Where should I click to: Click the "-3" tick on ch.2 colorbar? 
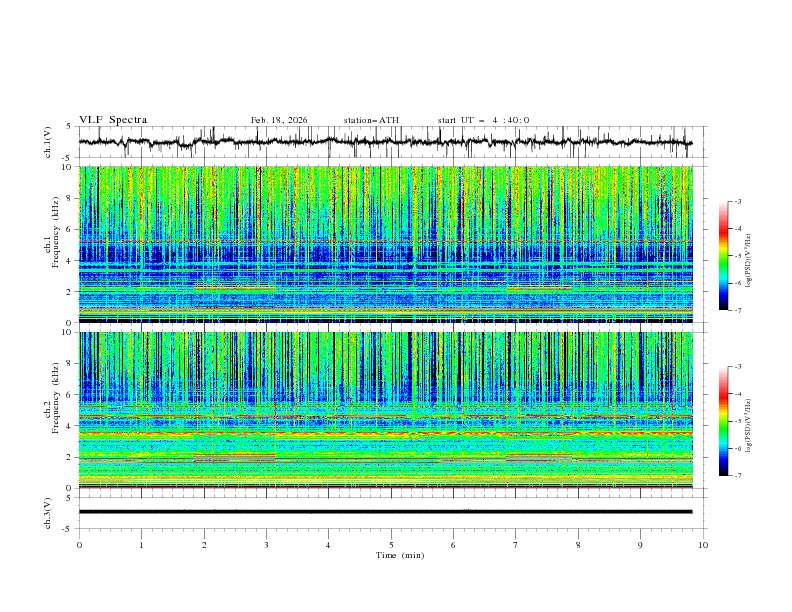pyautogui.click(x=738, y=367)
